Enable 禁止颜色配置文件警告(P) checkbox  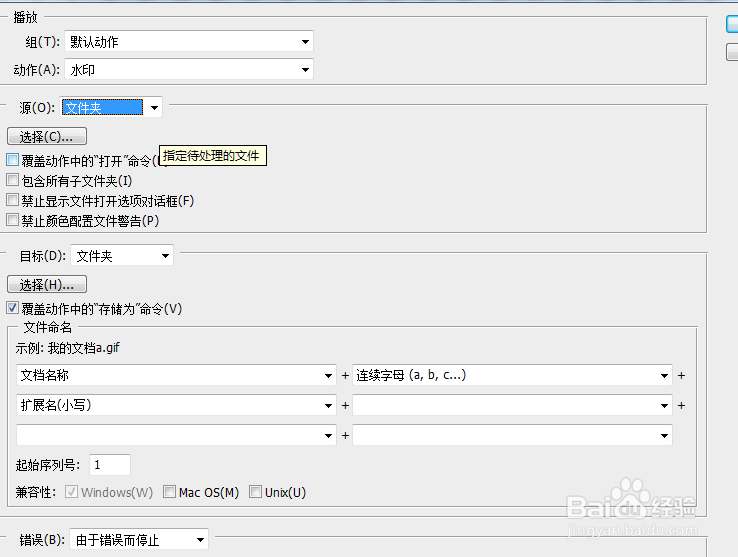[x=13, y=220]
